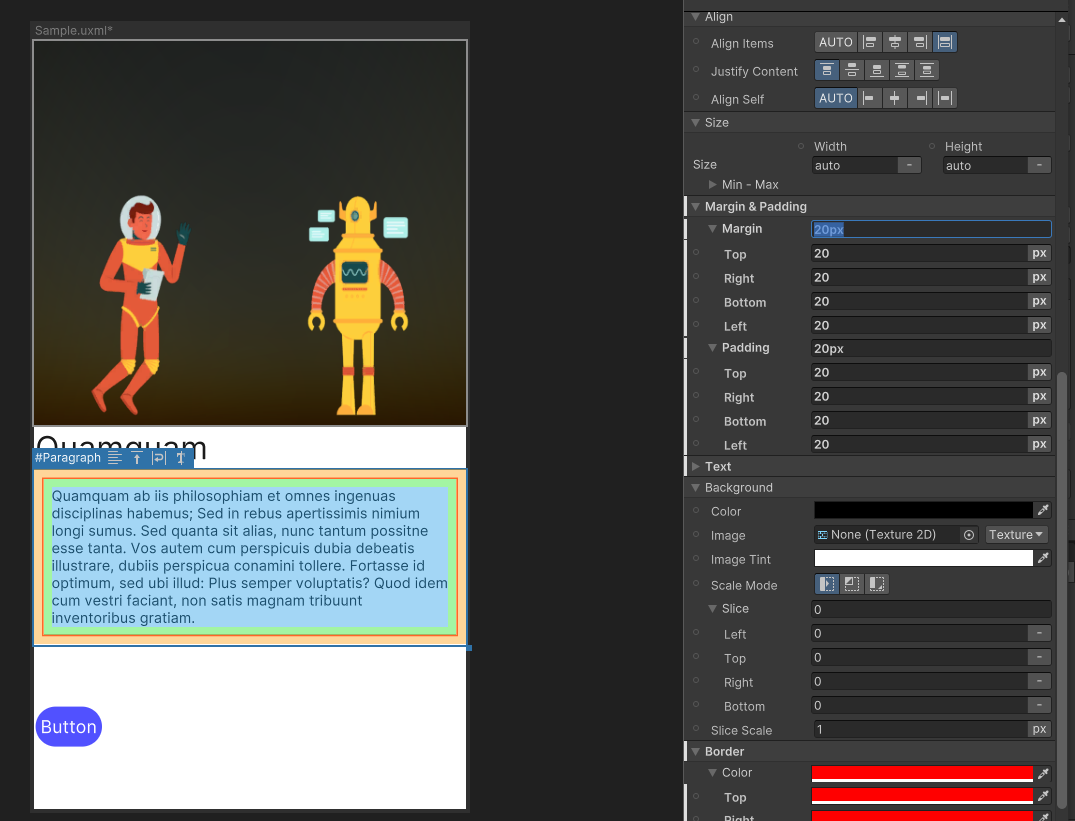Open the Slice Scale px unit dropdown
Image resolution: width=1075 pixels, height=821 pixels.
pos(1039,729)
